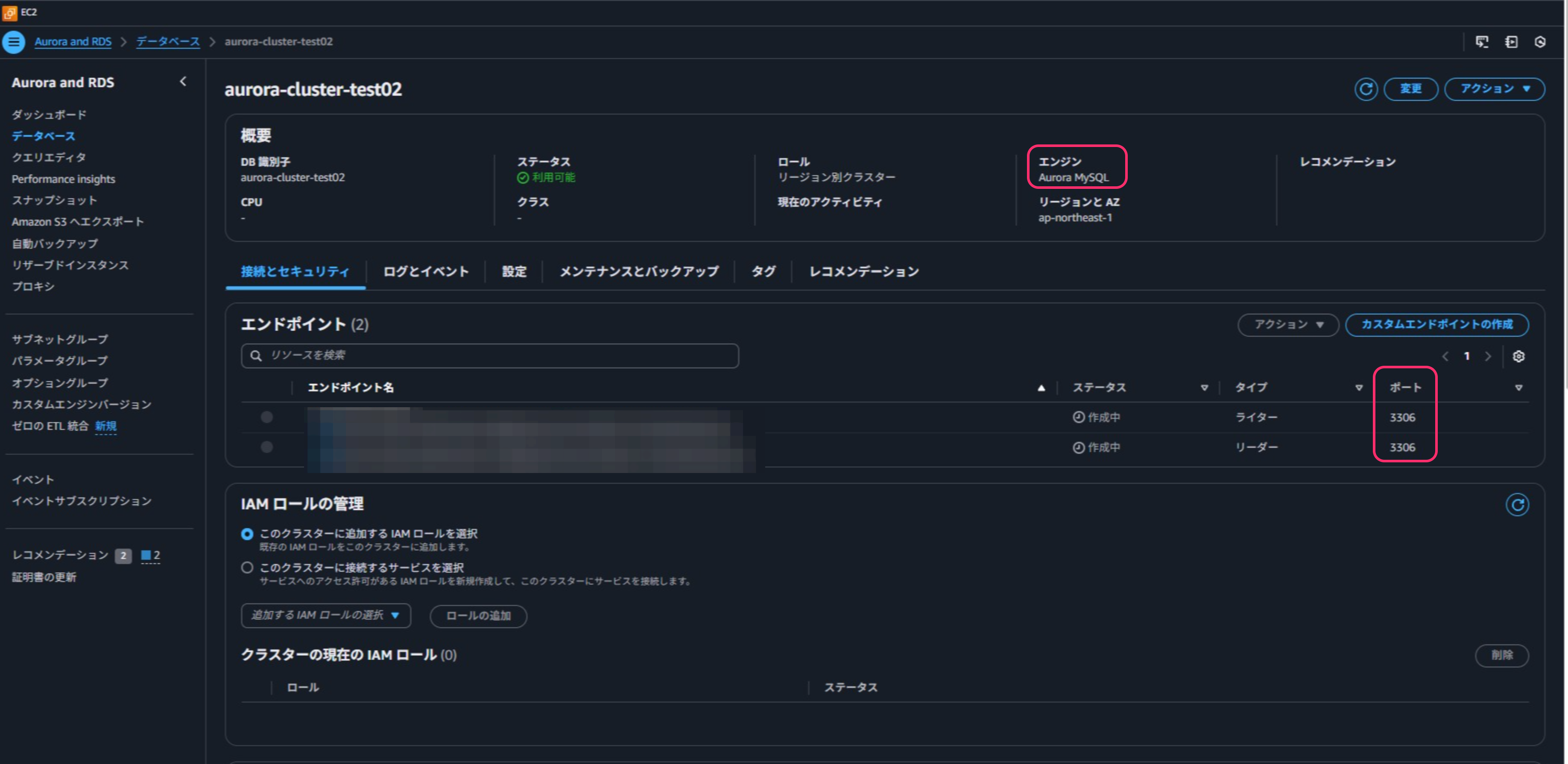Screen dimensions: 1568x764
Task: Click endpoints table settings gear icon
Action: [1518, 356]
